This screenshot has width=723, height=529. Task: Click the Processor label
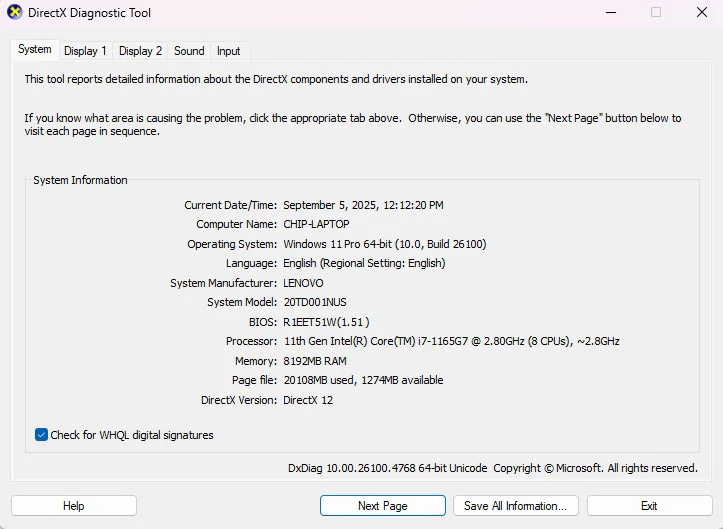[x=251, y=341]
